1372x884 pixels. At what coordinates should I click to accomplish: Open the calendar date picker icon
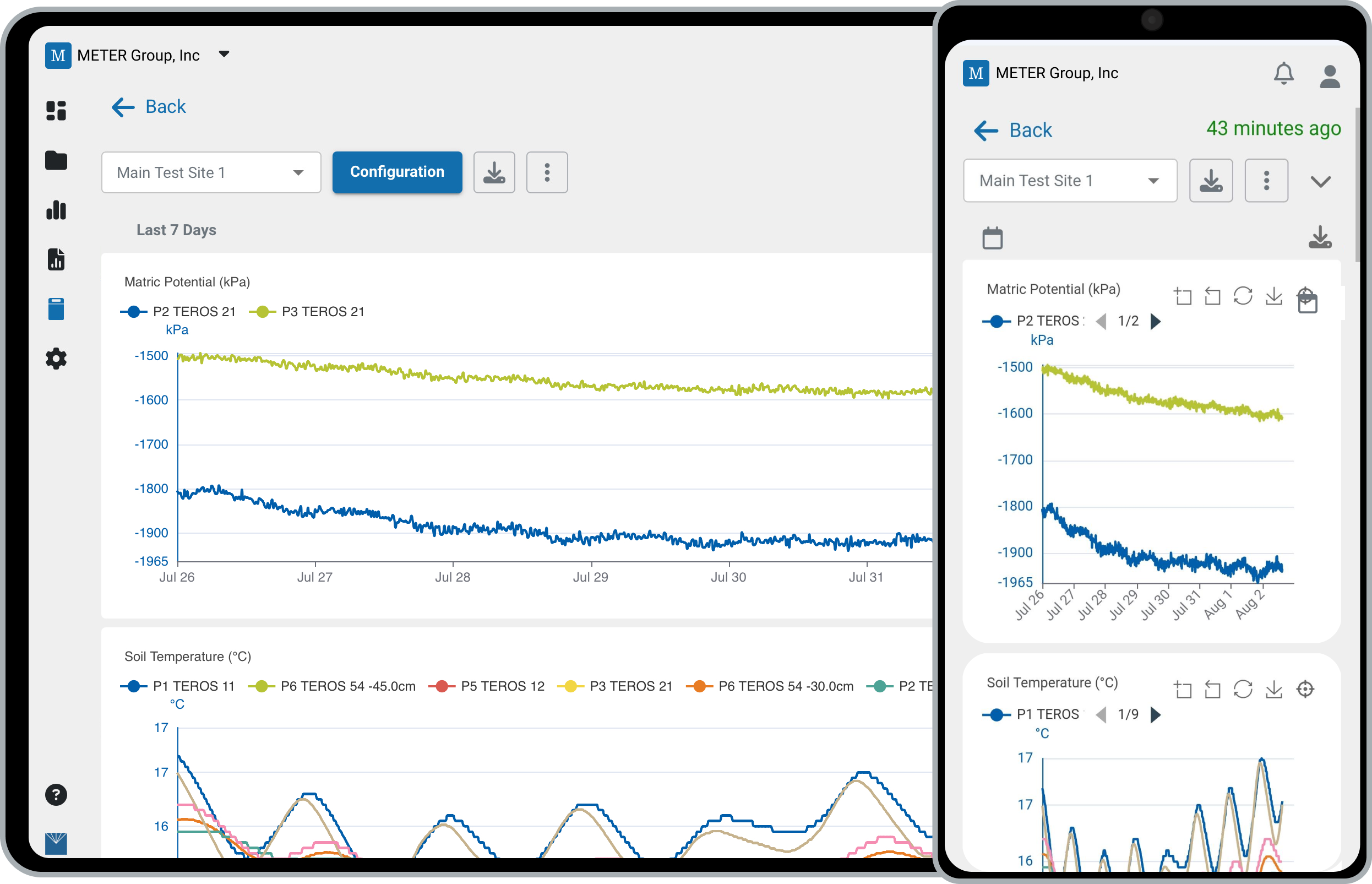(x=992, y=237)
